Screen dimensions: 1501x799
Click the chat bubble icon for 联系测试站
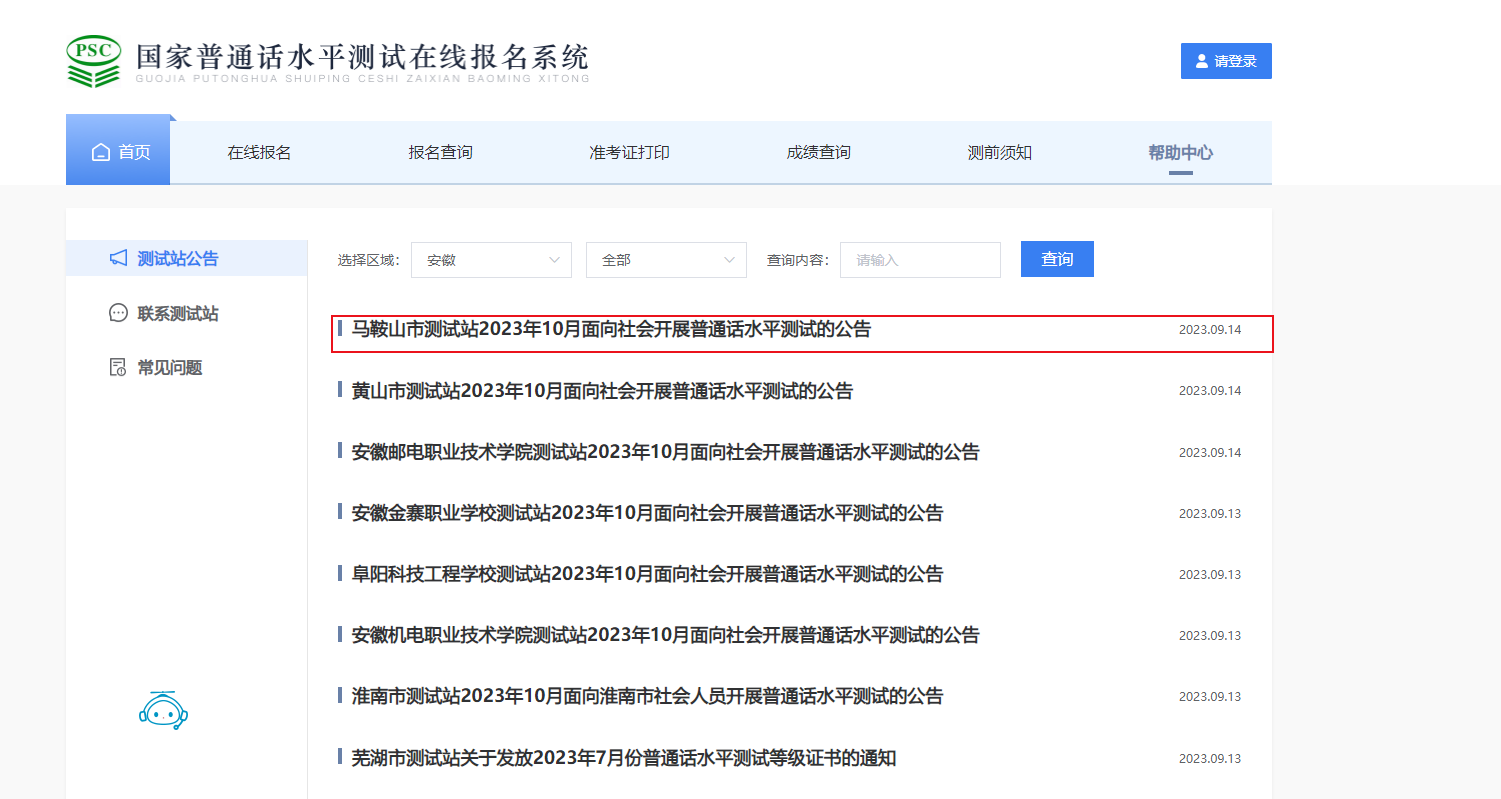click(x=118, y=313)
